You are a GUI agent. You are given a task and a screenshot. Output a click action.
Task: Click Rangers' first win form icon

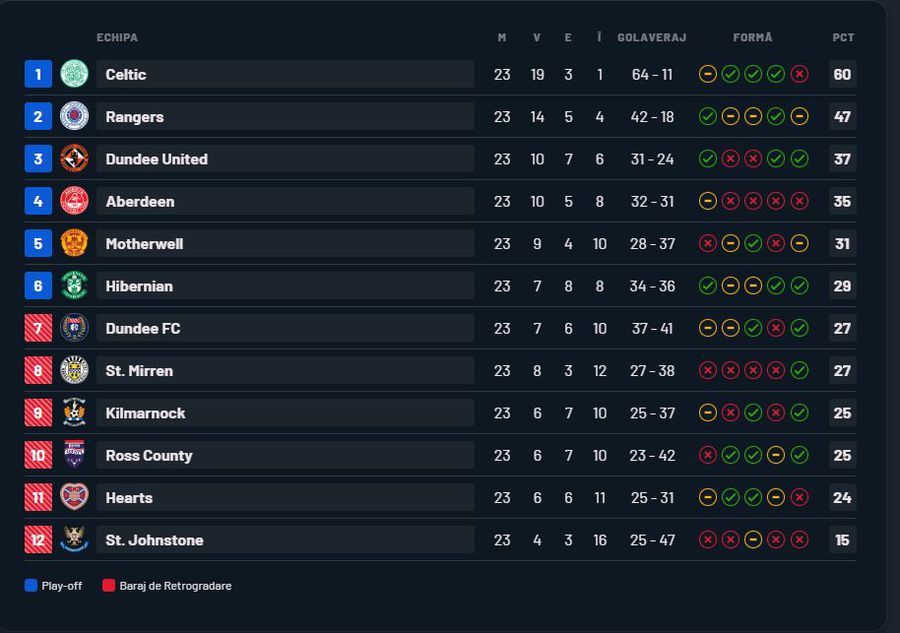click(707, 116)
